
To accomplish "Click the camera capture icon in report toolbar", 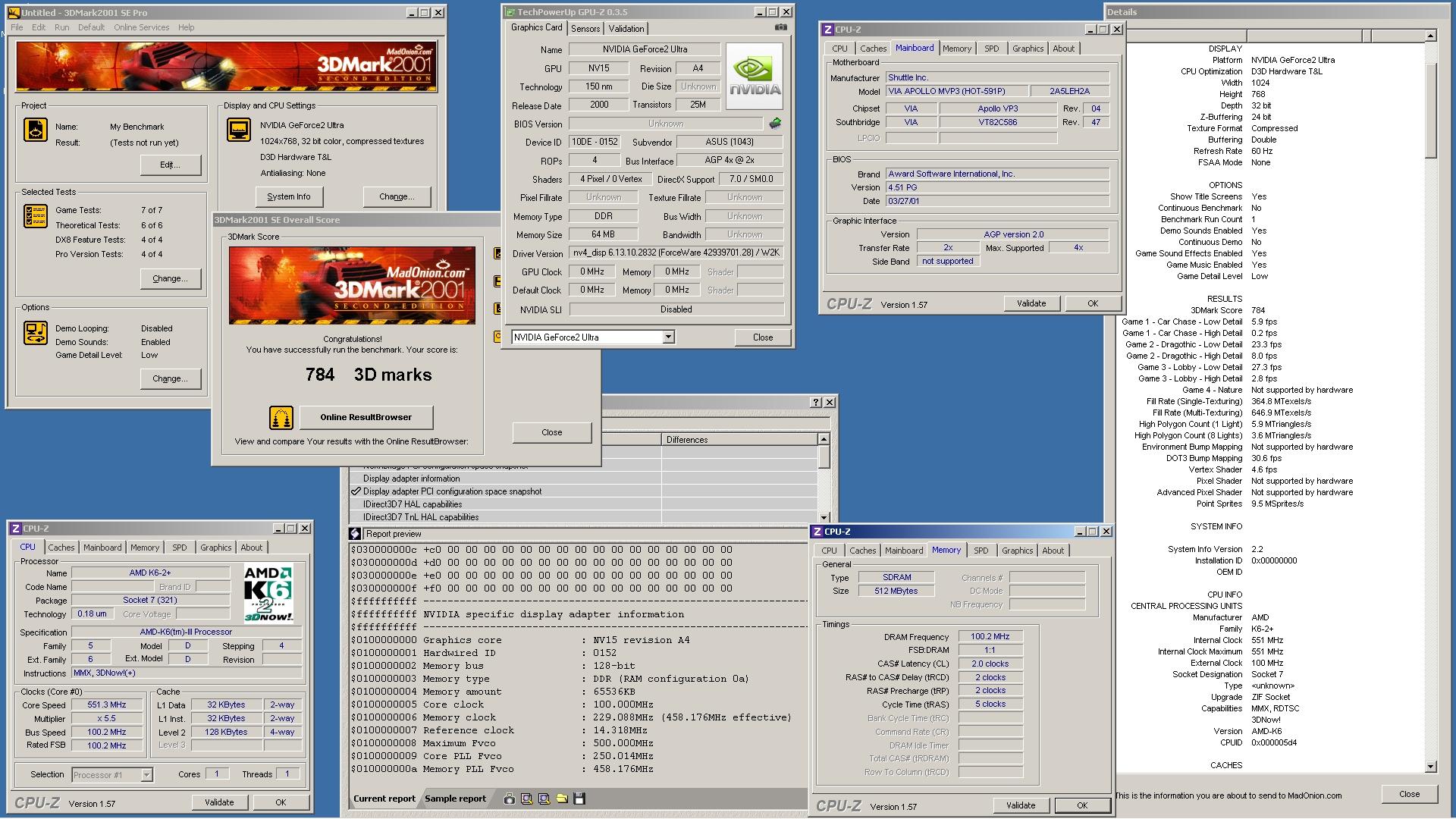I will pos(509,799).
